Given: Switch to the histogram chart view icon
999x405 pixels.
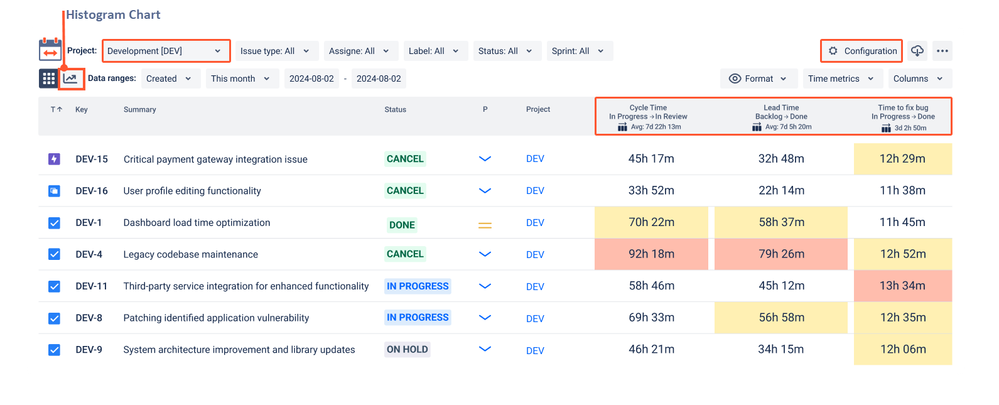Looking at the screenshot, I should (x=70, y=78).
